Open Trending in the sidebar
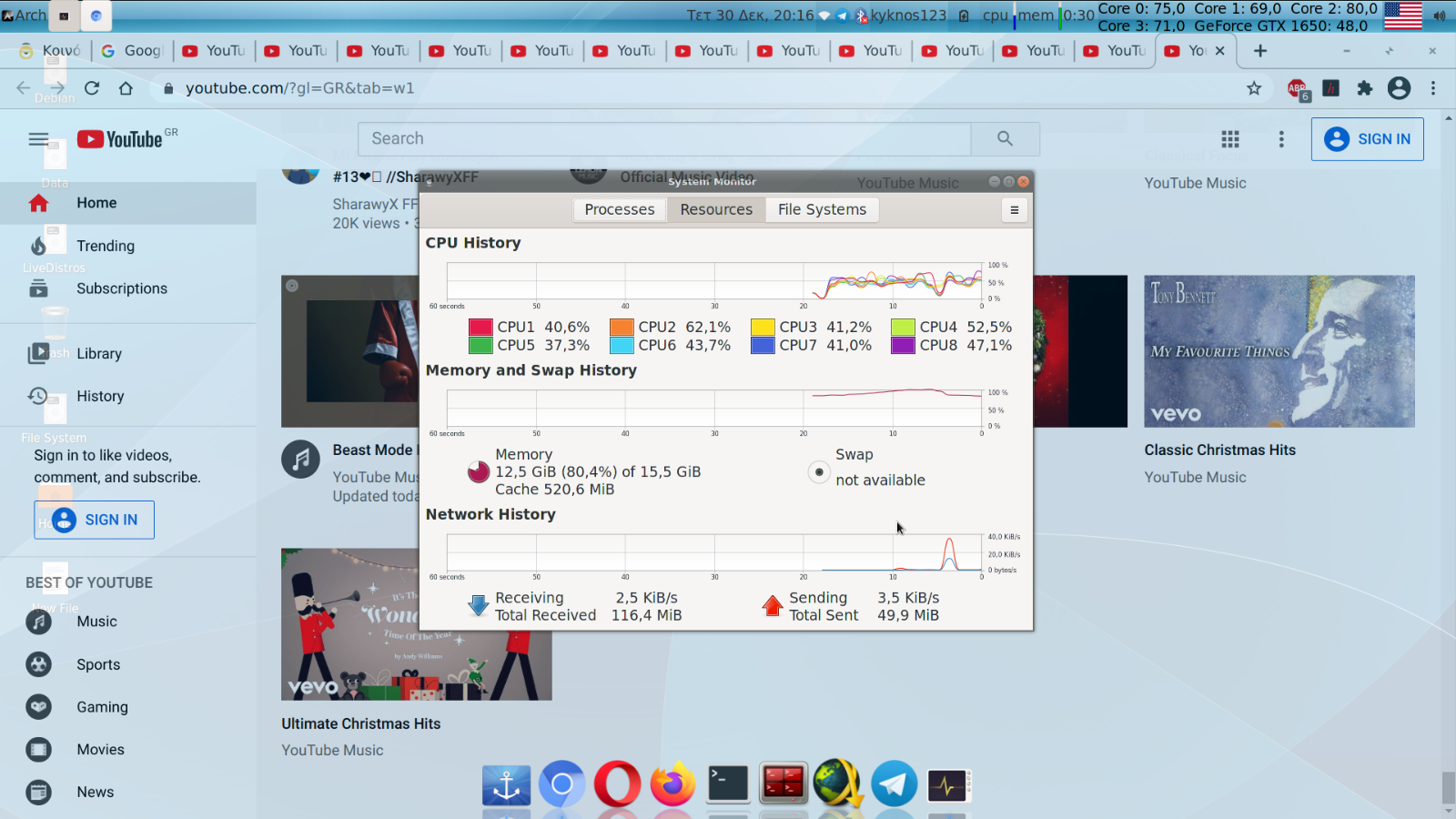Screen dimensions: 1456x819 (x=127, y=246)
